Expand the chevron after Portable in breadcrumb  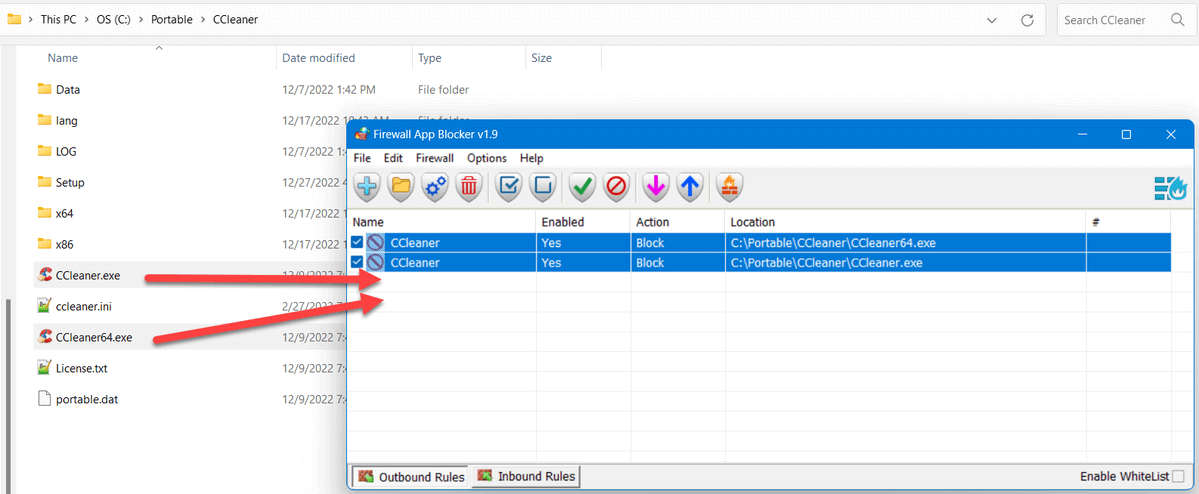click(203, 20)
